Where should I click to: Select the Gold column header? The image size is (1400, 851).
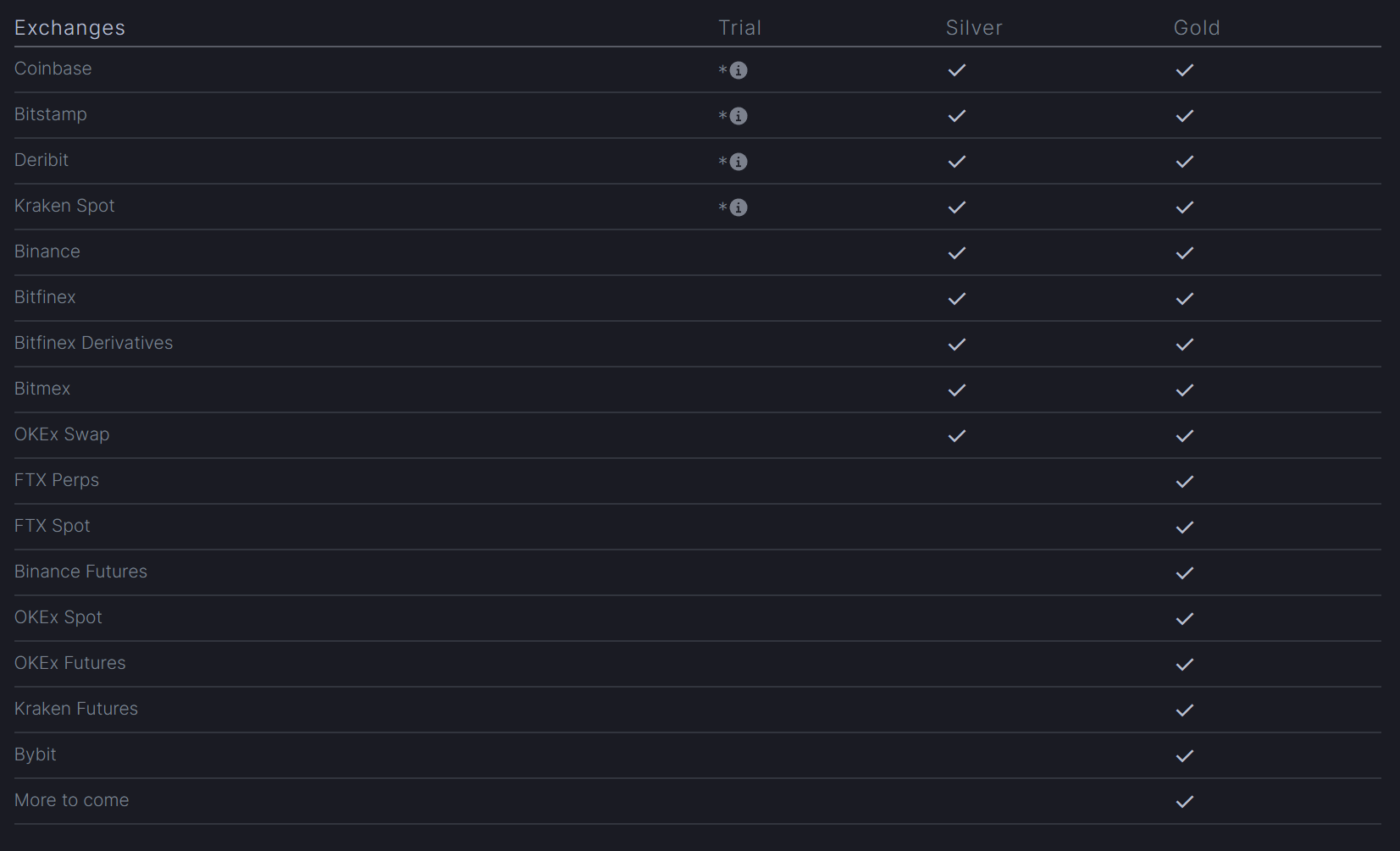(1197, 28)
